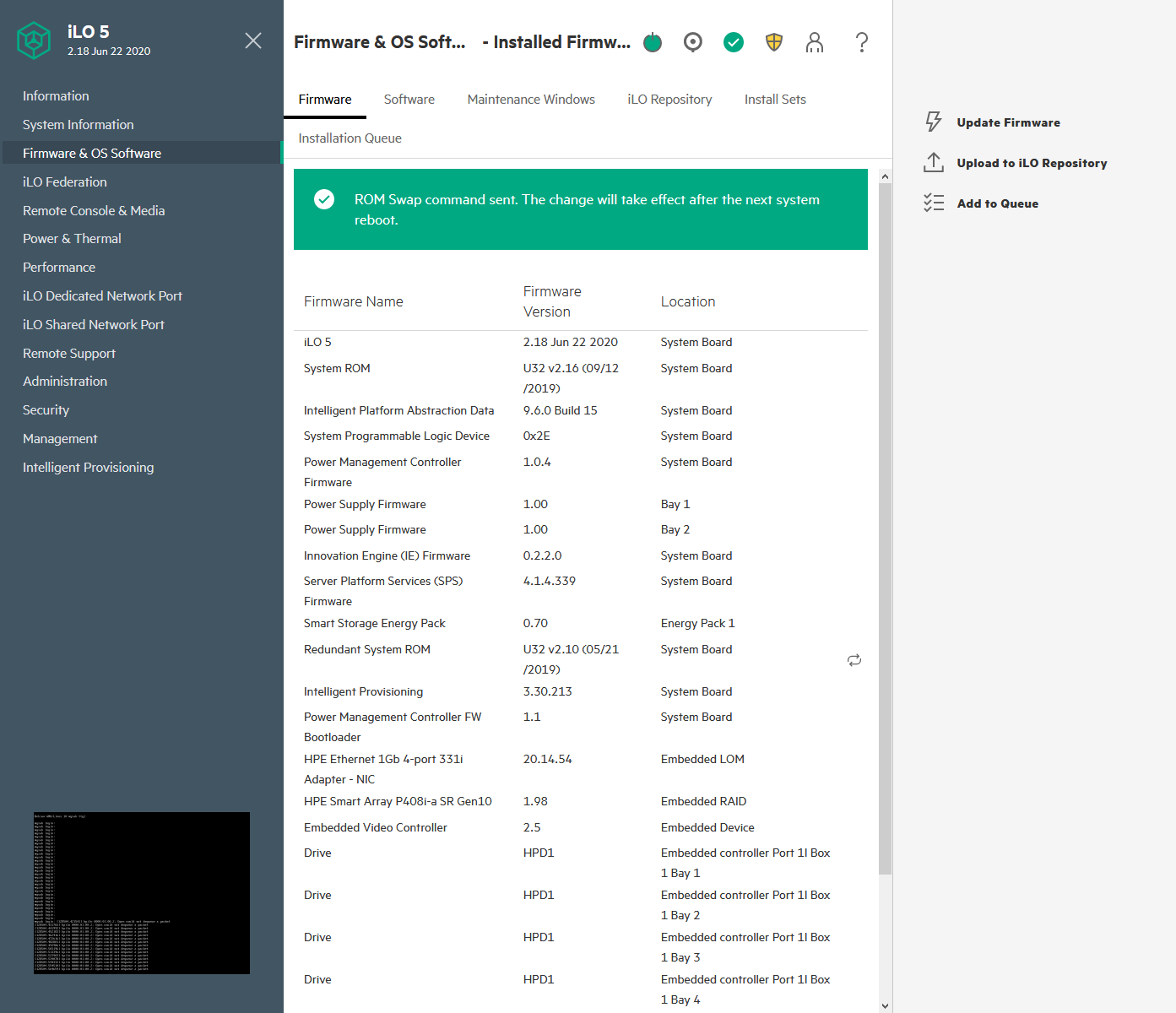Open Performance in the sidebar

point(59,268)
